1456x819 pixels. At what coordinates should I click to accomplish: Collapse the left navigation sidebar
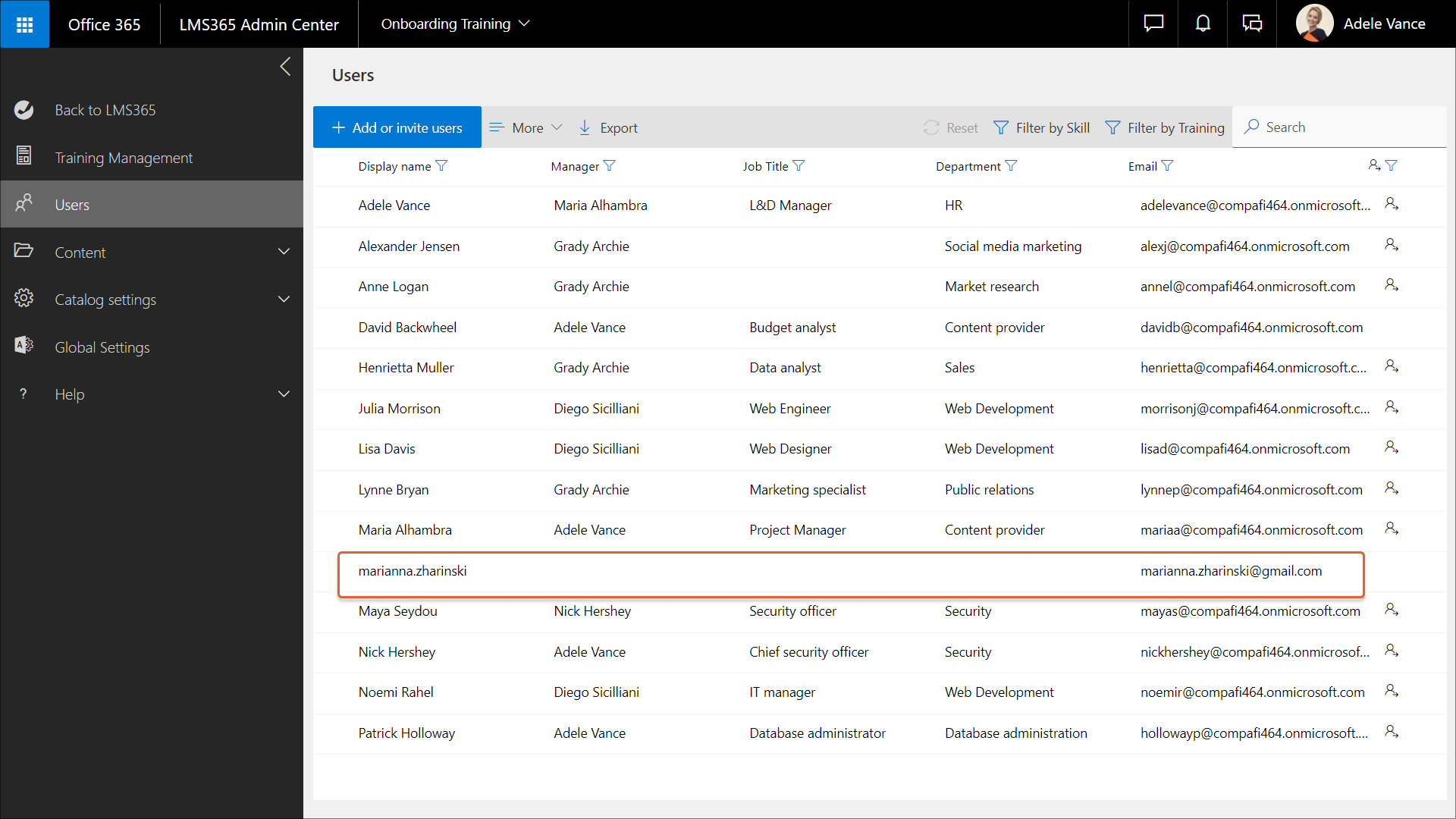[x=285, y=67]
